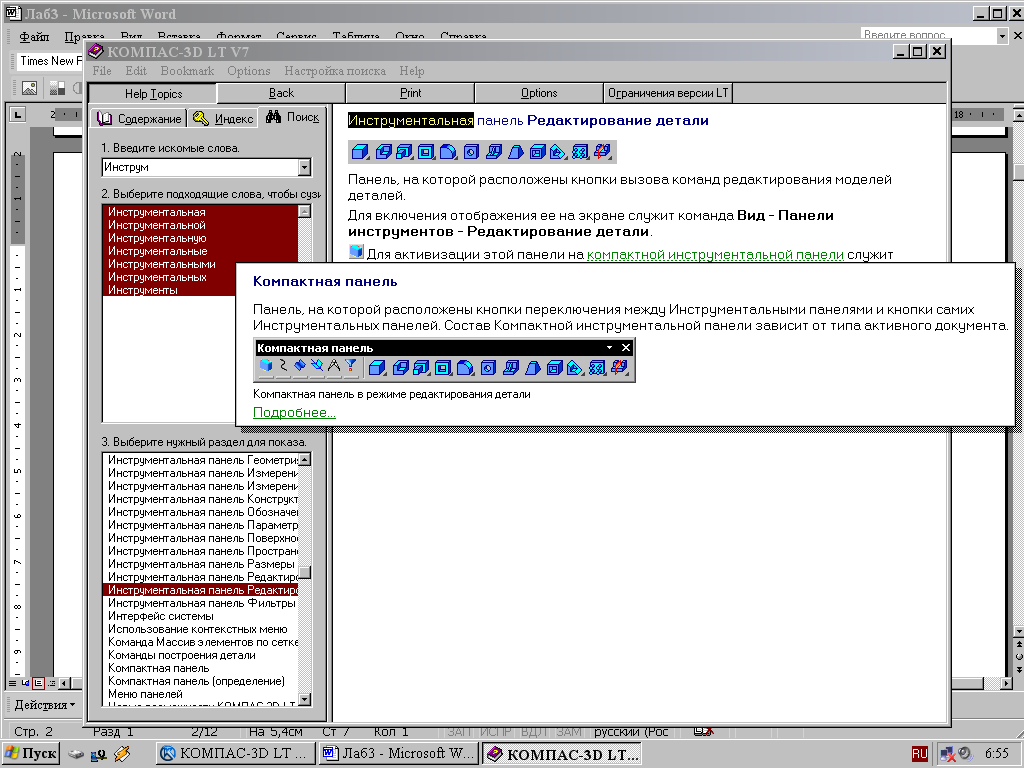Click the compass measurement icon in Компактная панель
Screen dimensions: 1024x768
pyautogui.click(x=334, y=366)
